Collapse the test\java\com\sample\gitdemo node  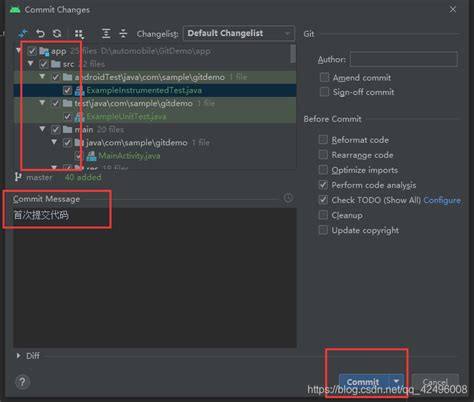pos(42,103)
